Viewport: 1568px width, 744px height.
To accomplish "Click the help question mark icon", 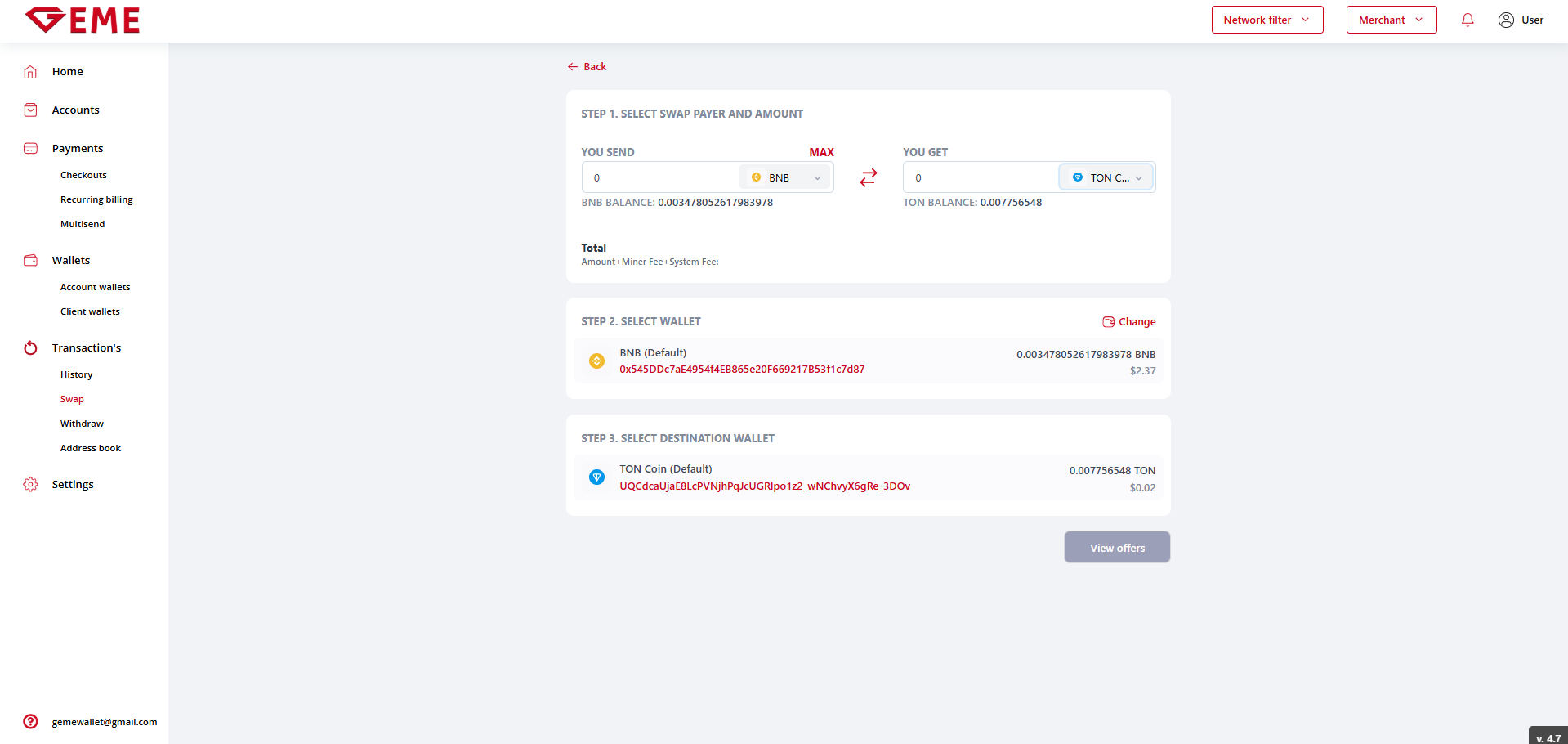I will [30, 721].
